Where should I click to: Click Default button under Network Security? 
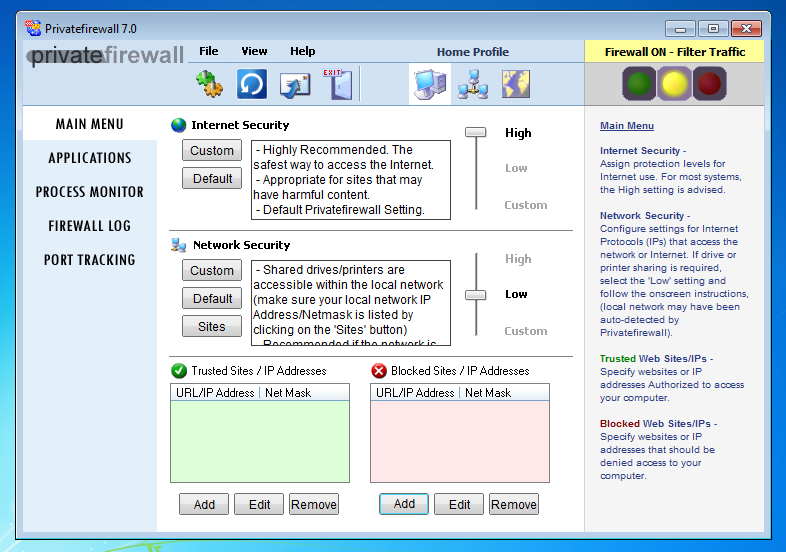[x=212, y=298]
